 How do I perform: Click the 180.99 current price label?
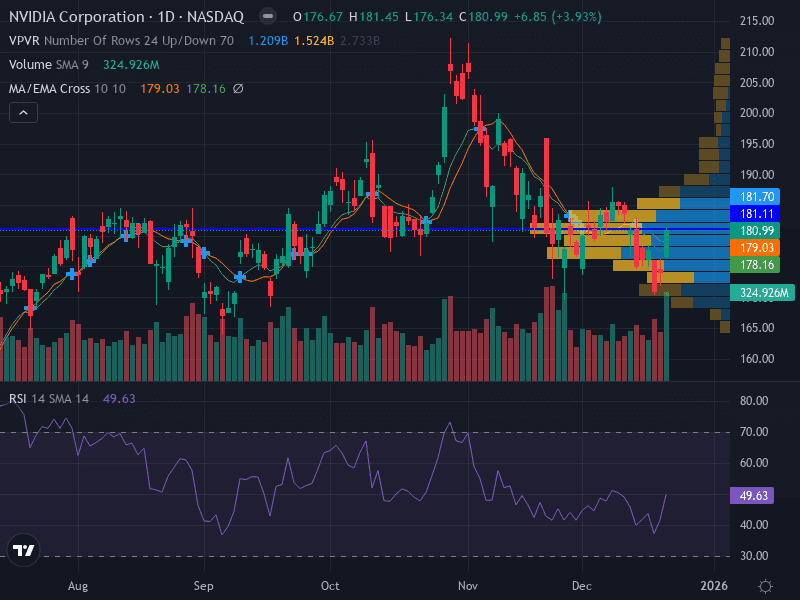[755, 231]
